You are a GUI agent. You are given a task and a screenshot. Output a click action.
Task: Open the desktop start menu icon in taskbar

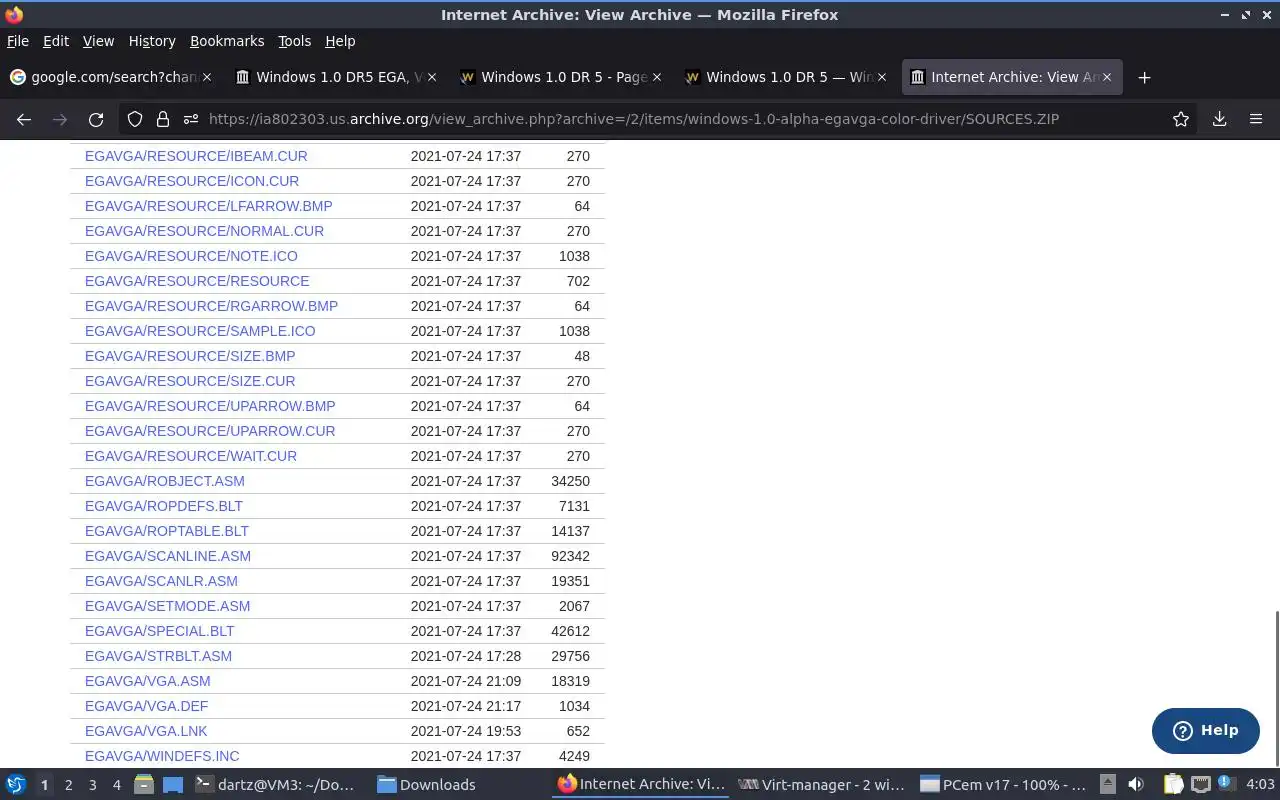15,784
